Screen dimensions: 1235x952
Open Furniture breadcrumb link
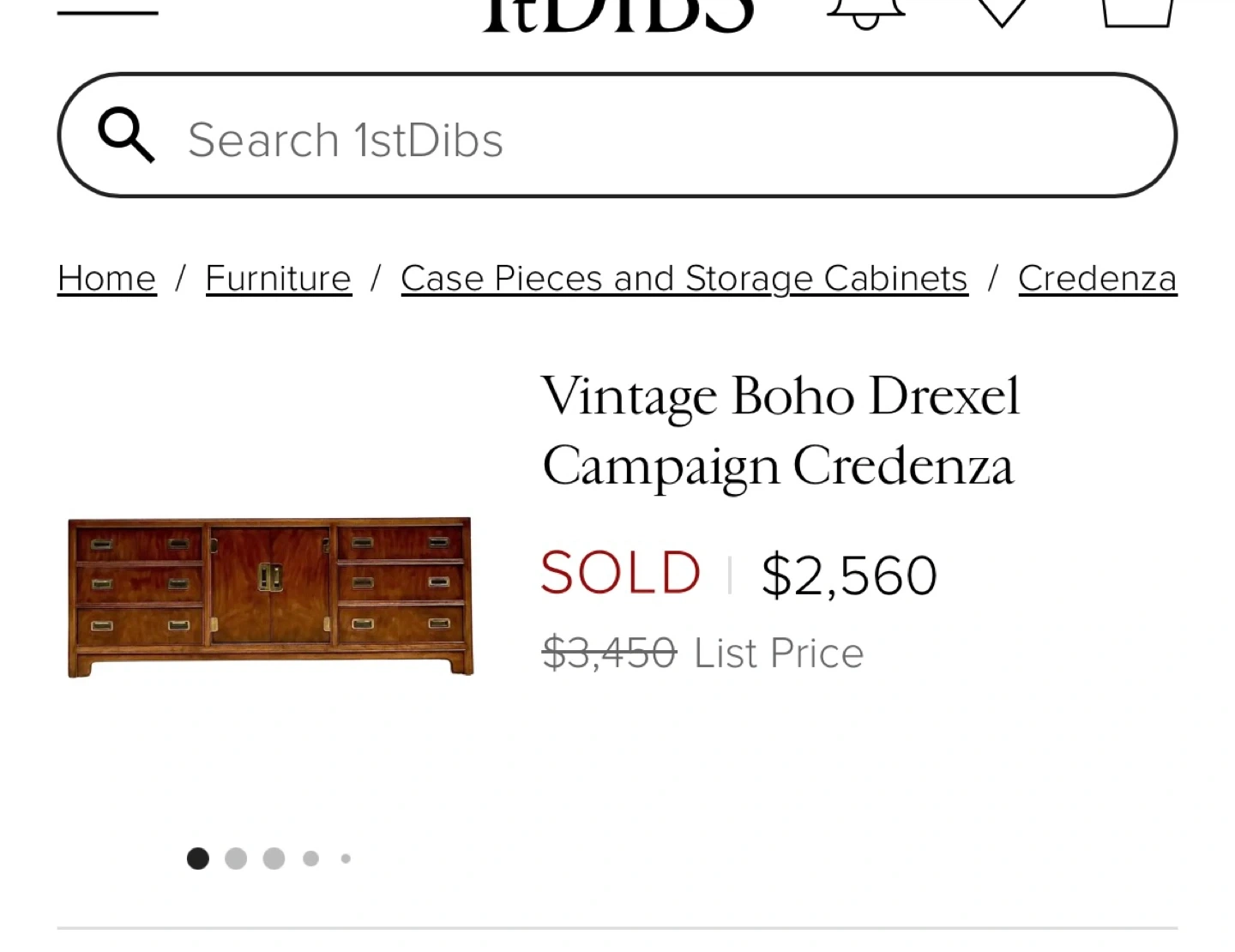(278, 279)
